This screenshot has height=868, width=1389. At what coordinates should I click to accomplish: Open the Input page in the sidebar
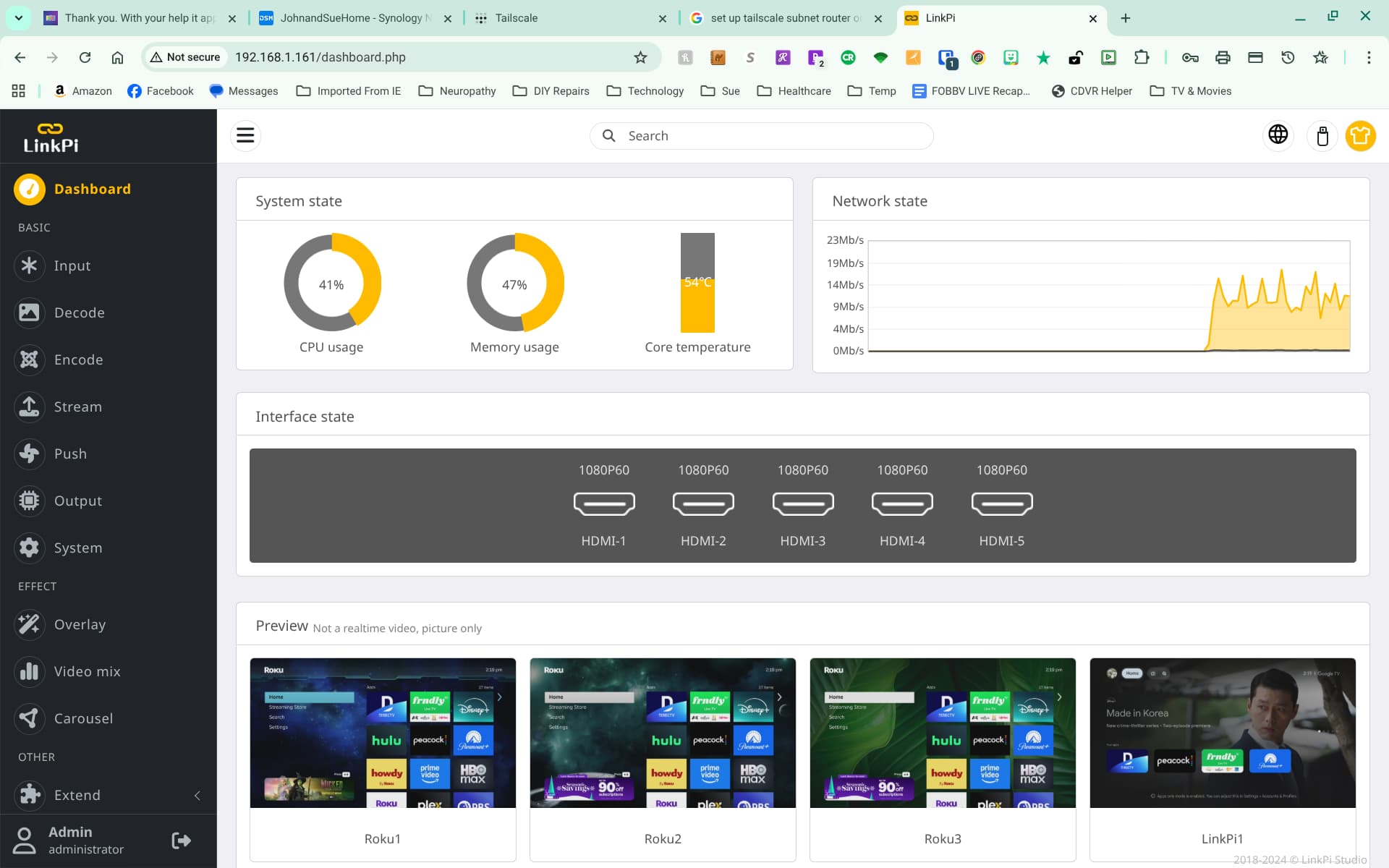click(x=72, y=265)
